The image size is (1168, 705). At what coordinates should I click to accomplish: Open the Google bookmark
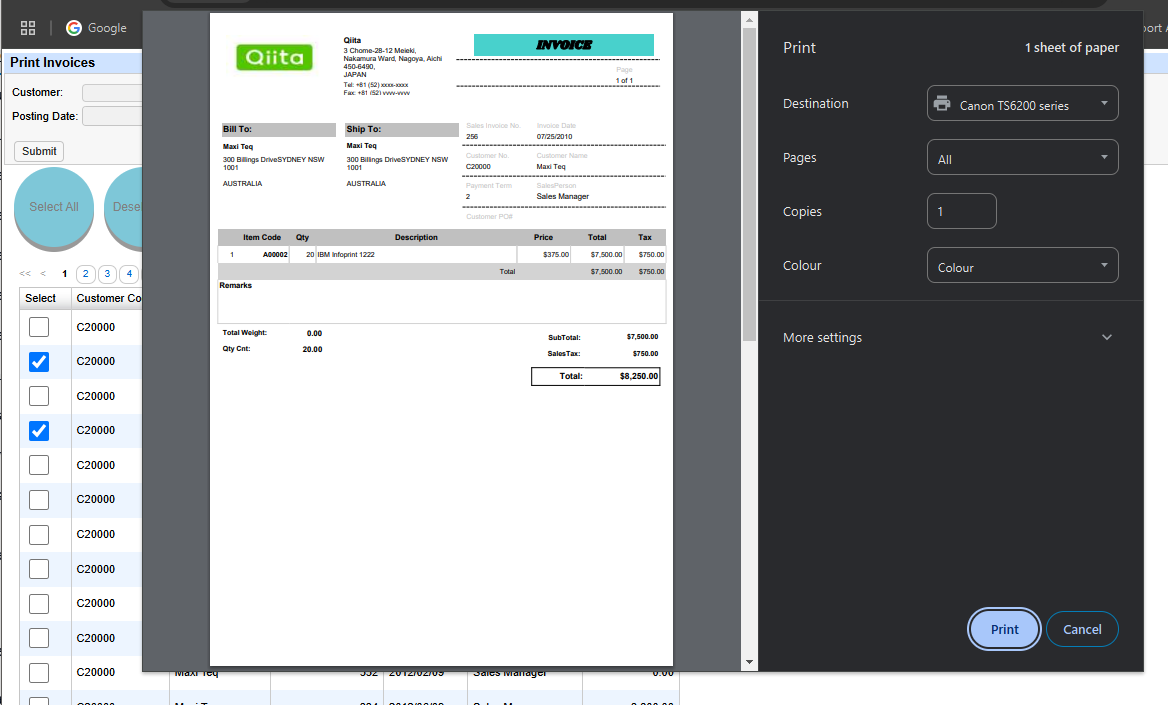96,28
